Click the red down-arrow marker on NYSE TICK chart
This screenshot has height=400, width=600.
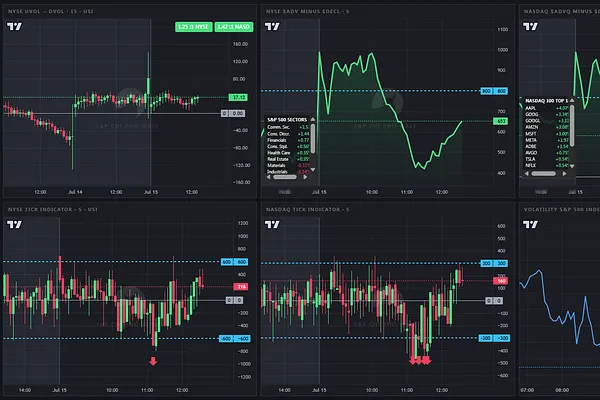[x=153, y=361]
